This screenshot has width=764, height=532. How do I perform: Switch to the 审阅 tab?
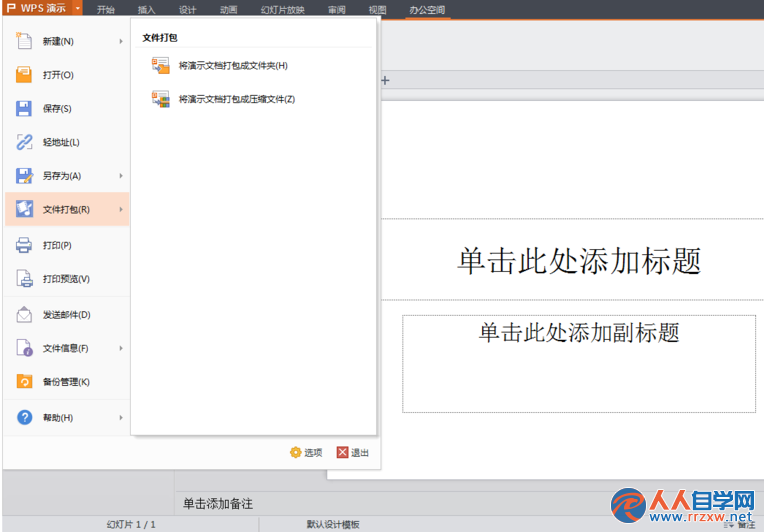[336, 10]
